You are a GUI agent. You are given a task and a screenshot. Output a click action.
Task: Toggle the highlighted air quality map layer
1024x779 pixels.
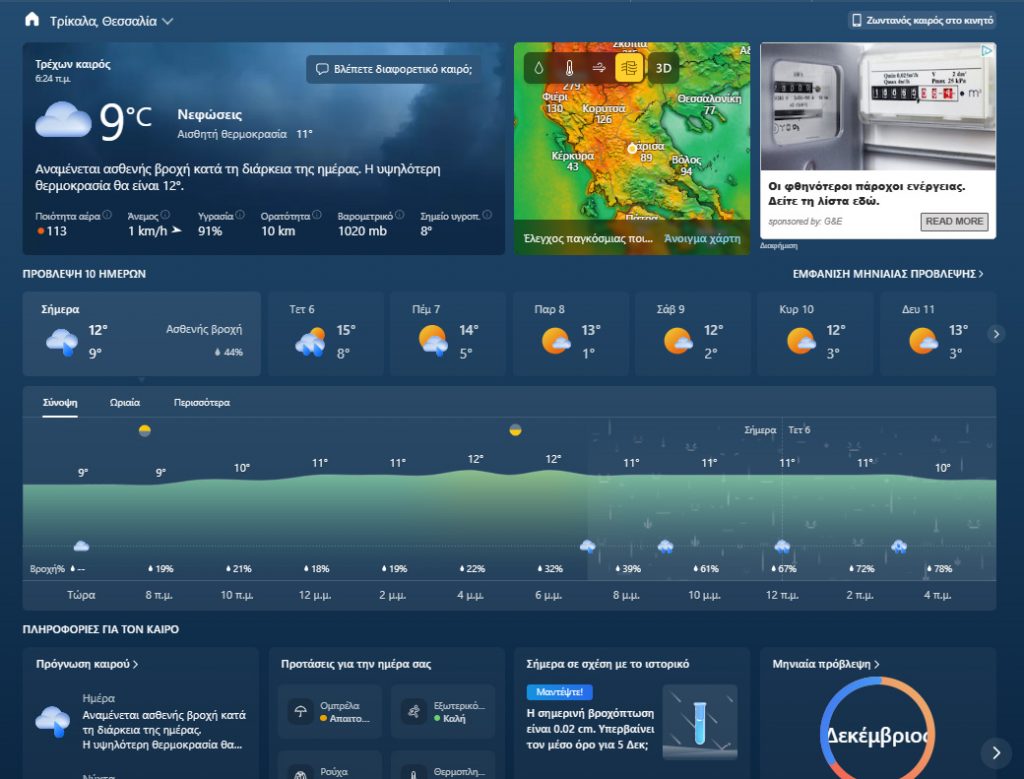coord(630,68)
